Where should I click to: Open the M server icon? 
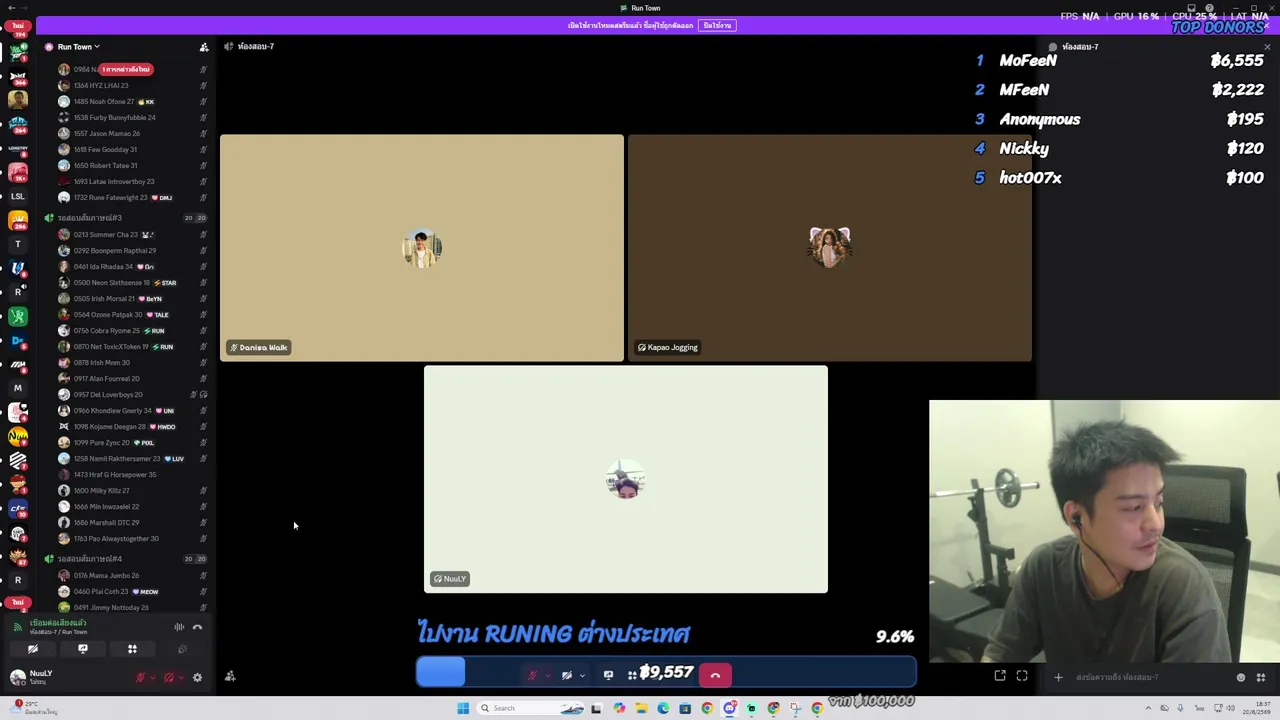coord(17,388)
